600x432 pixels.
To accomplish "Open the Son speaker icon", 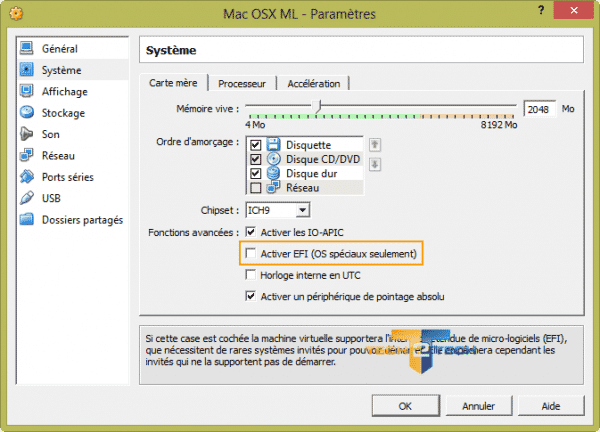I will [x=26, y=134].
